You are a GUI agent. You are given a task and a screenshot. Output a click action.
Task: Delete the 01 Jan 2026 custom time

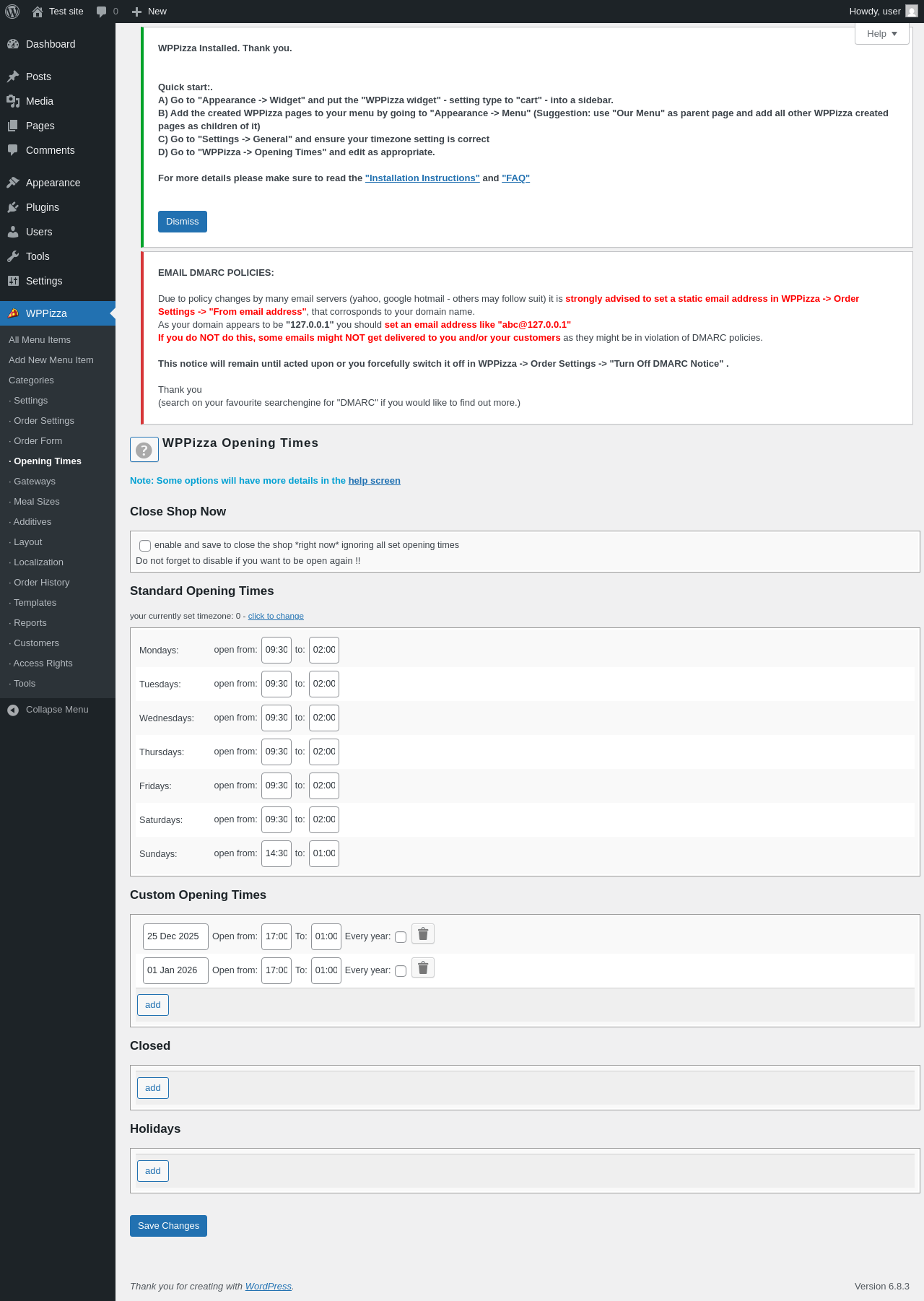pos(423,968)
